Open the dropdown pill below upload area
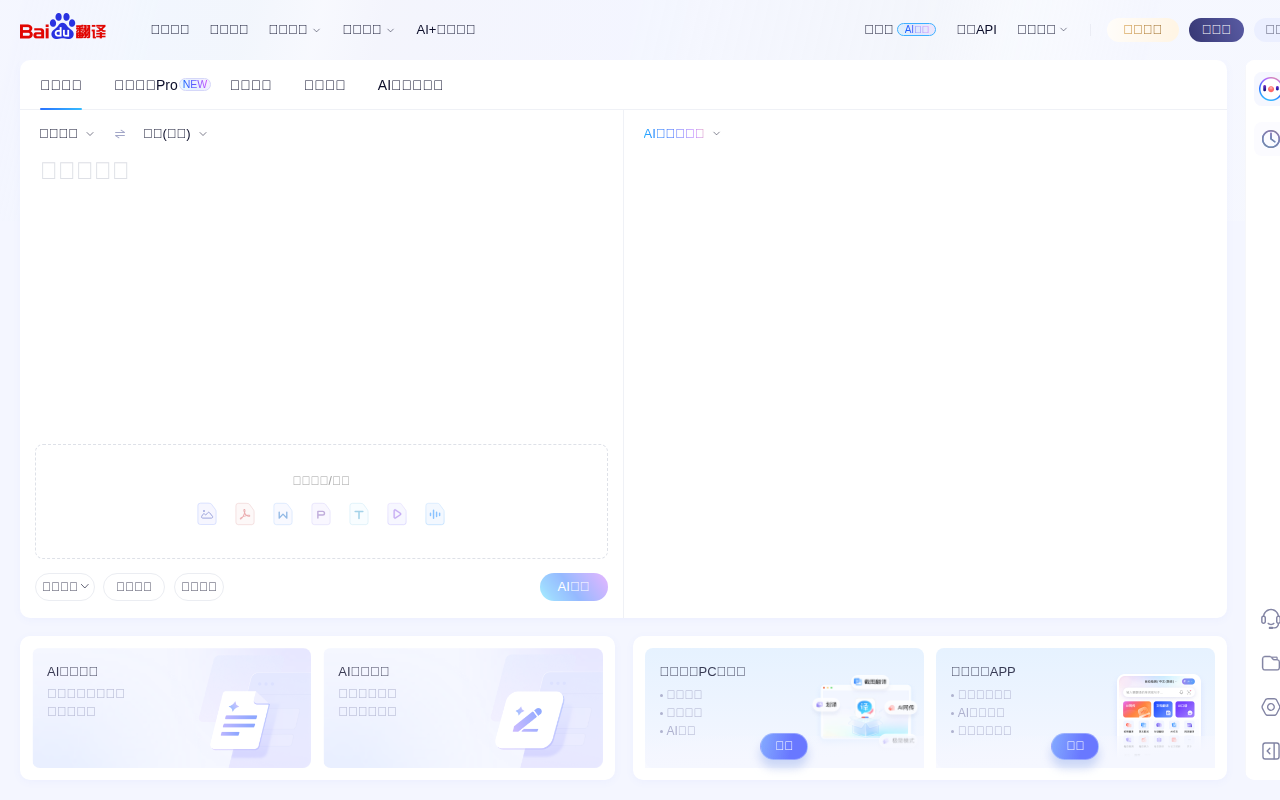 coord(65,587)
